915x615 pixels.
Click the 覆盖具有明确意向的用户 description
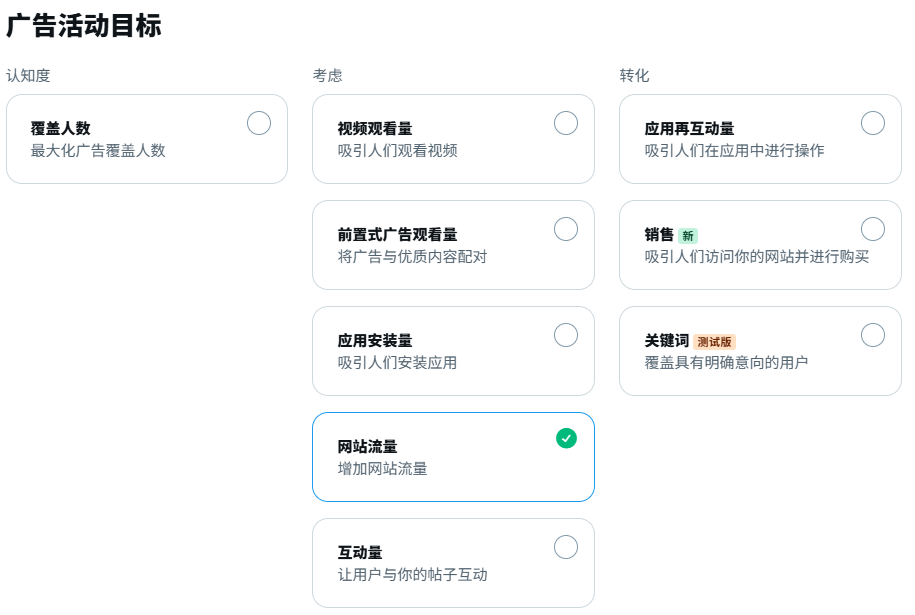pyautogui.click(x=726, y=363)
